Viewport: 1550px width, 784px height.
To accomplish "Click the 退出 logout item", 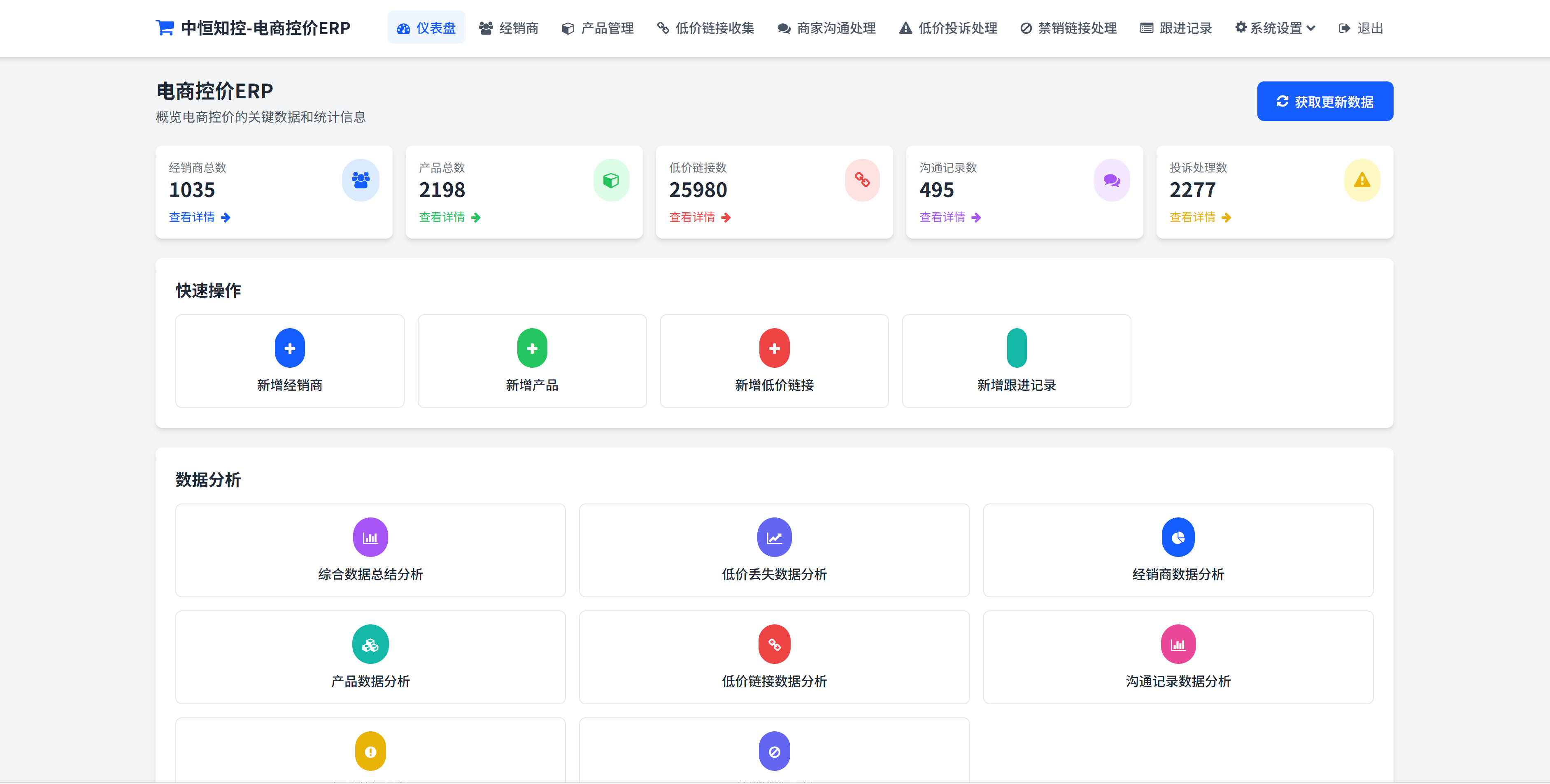I will click(1360, 28).
